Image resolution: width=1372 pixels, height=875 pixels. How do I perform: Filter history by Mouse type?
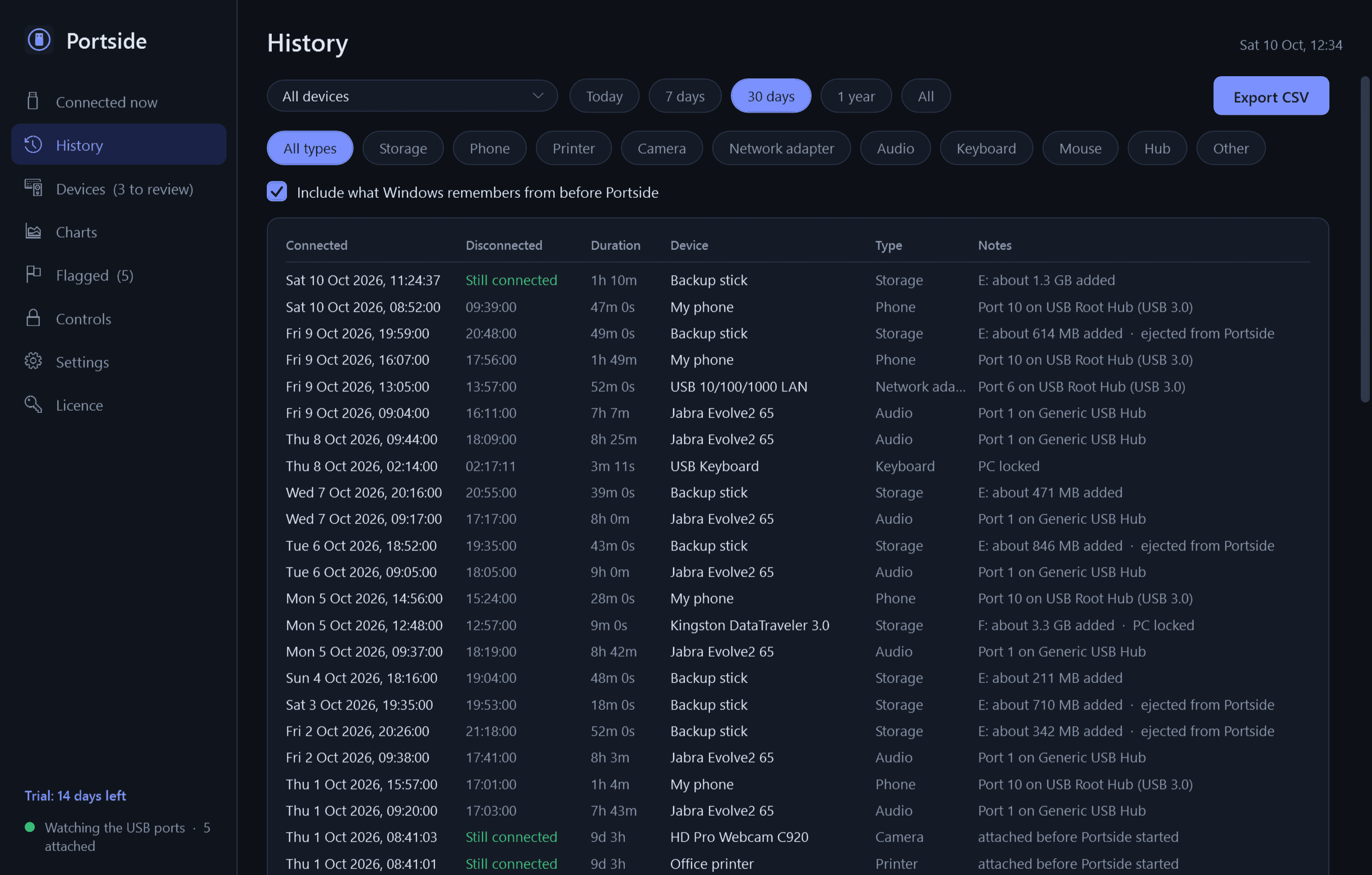point(1079,148)
